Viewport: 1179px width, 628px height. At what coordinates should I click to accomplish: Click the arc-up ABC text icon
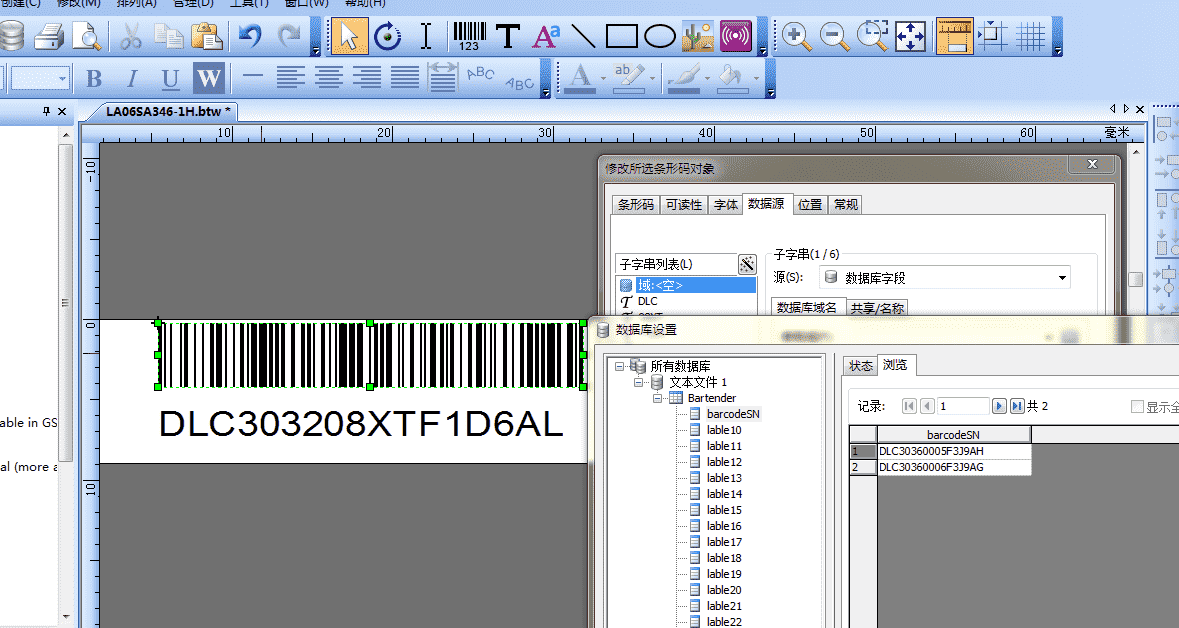pos(480,74)
